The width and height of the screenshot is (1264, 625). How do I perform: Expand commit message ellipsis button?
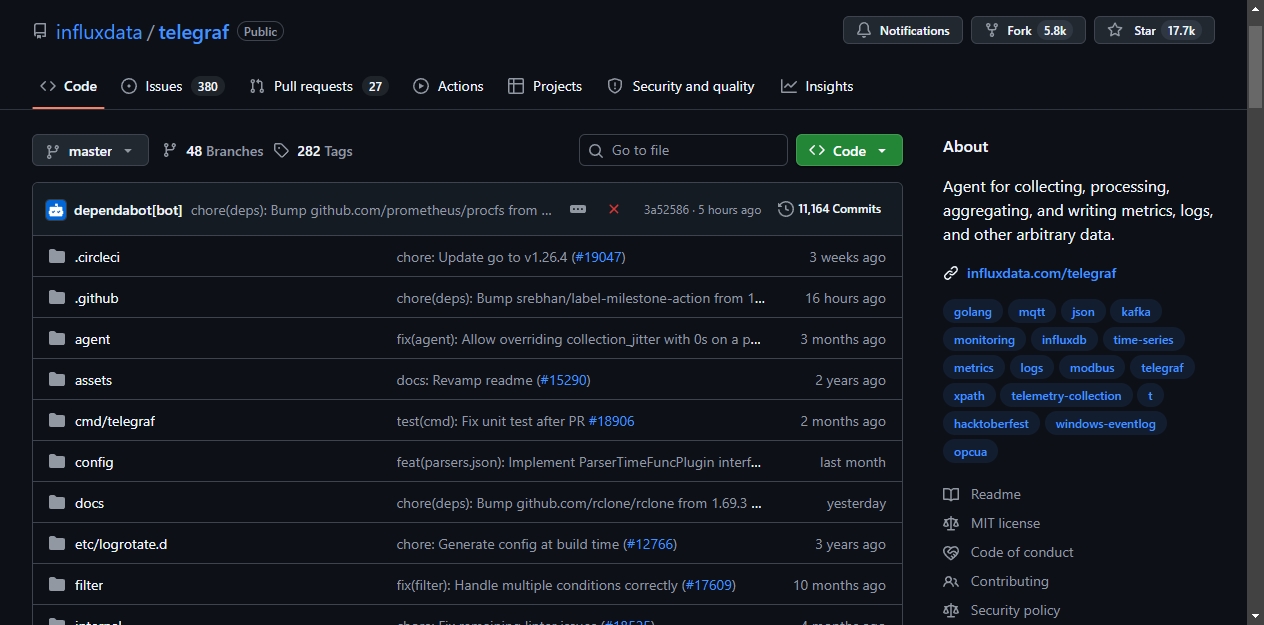click(x=578, y=209)
